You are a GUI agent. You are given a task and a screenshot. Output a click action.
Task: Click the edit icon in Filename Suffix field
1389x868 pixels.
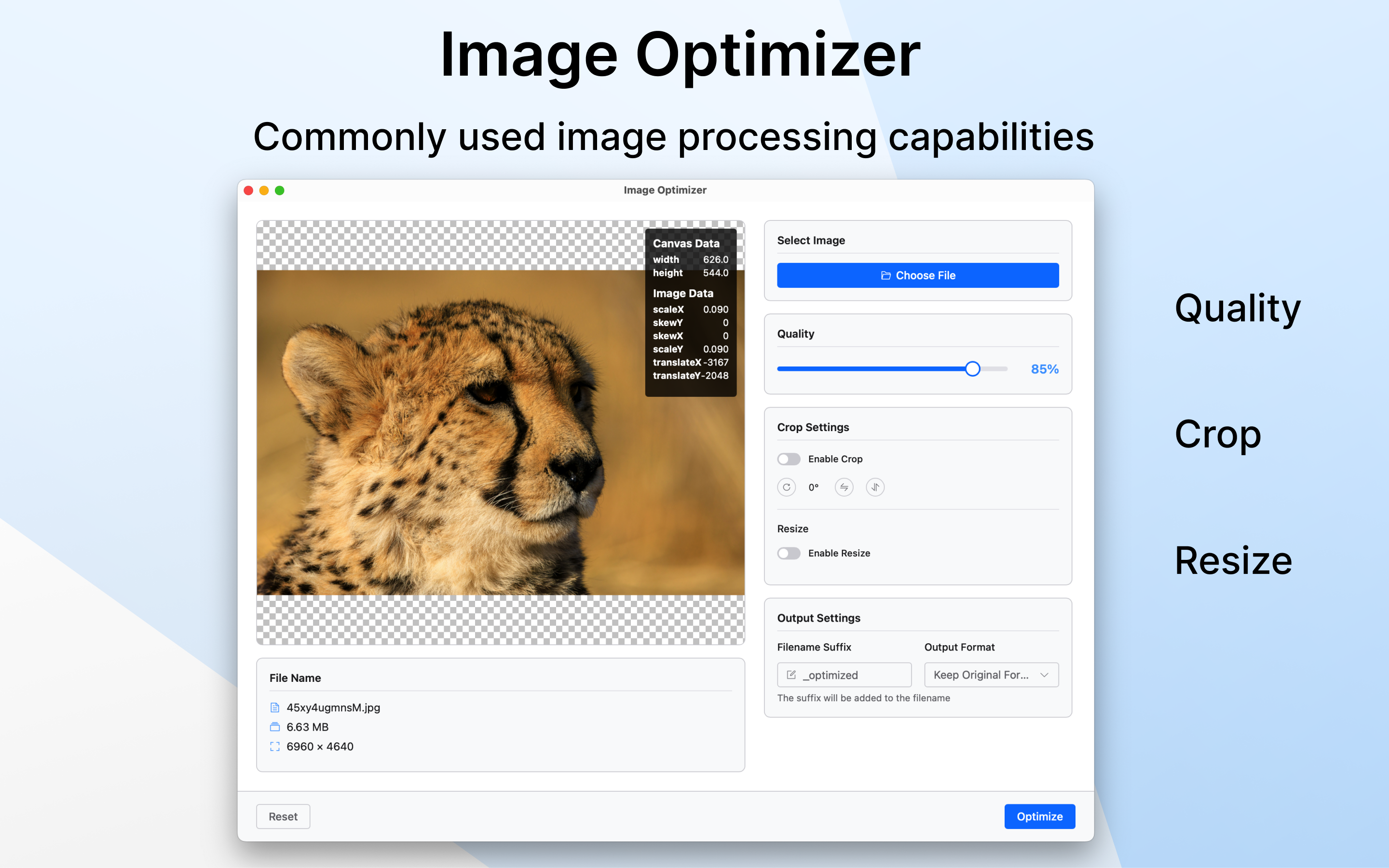click(x=791, y=675)
